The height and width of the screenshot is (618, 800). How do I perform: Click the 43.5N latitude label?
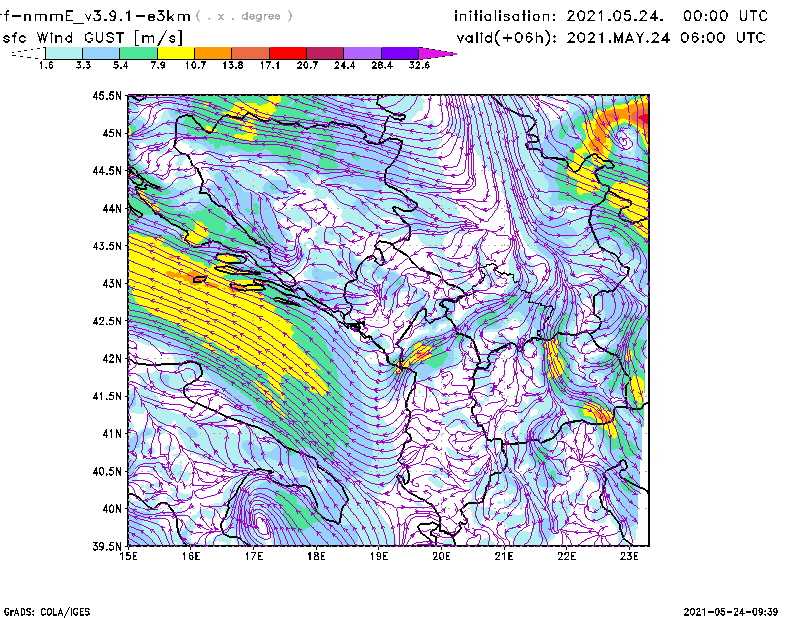(x=107, y=246)
